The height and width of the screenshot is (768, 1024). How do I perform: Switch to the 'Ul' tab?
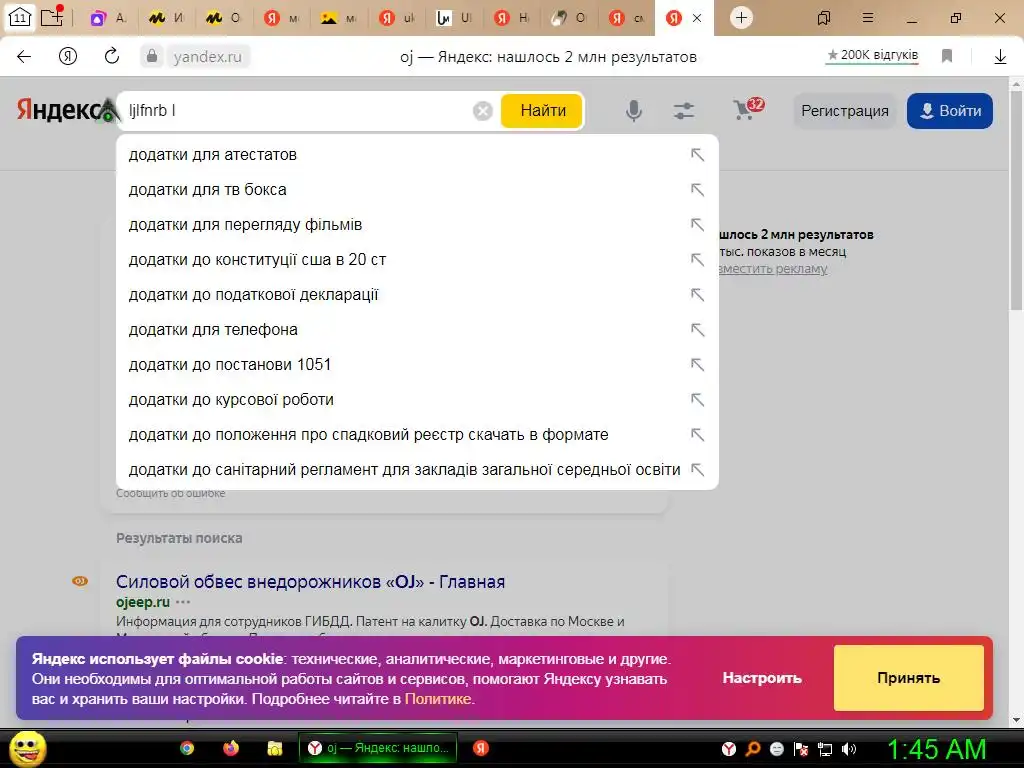[454, 18]
